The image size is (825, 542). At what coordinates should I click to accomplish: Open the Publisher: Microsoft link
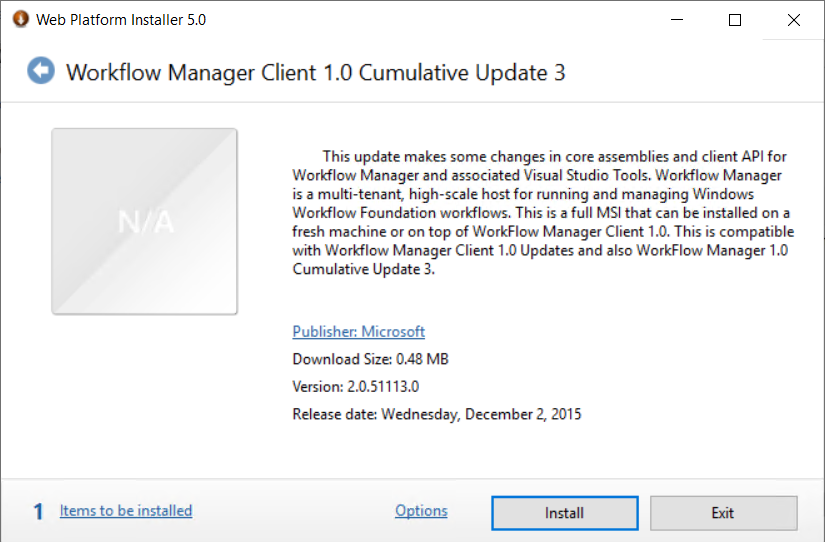click(358, 332)
